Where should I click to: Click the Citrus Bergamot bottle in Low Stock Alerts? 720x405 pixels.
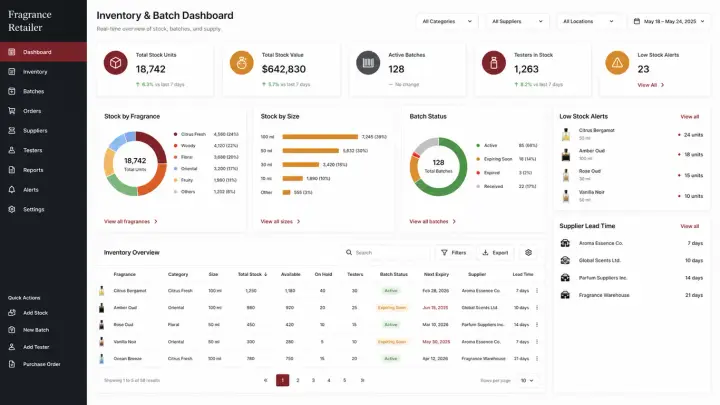(566, 134)
